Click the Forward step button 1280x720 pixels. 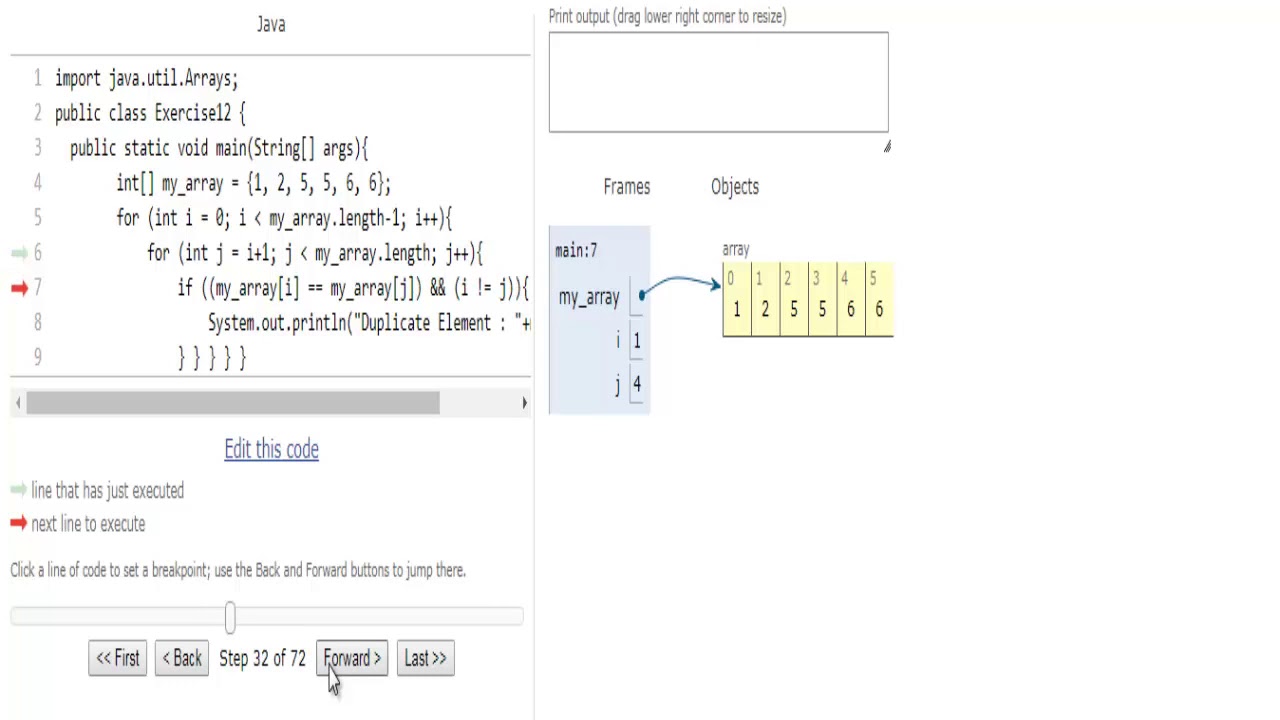pyautogui.click(x=352, y=658)
